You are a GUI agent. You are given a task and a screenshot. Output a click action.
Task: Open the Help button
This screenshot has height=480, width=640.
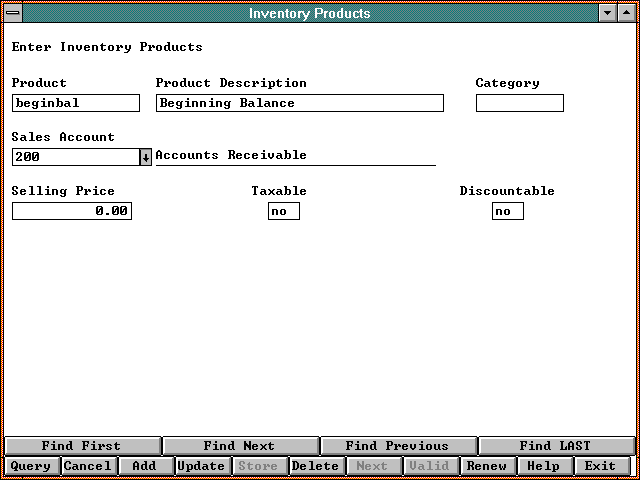coord(543,466)
